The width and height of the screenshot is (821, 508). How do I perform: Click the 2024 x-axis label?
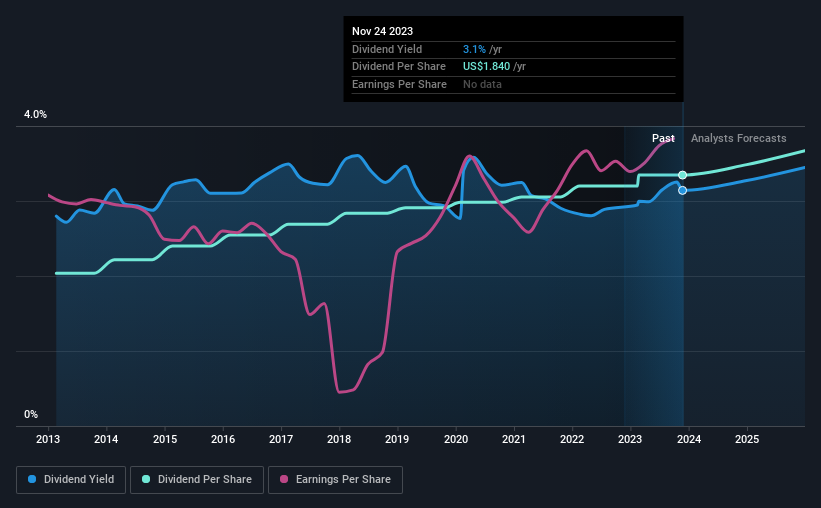(x=689, y=439)
